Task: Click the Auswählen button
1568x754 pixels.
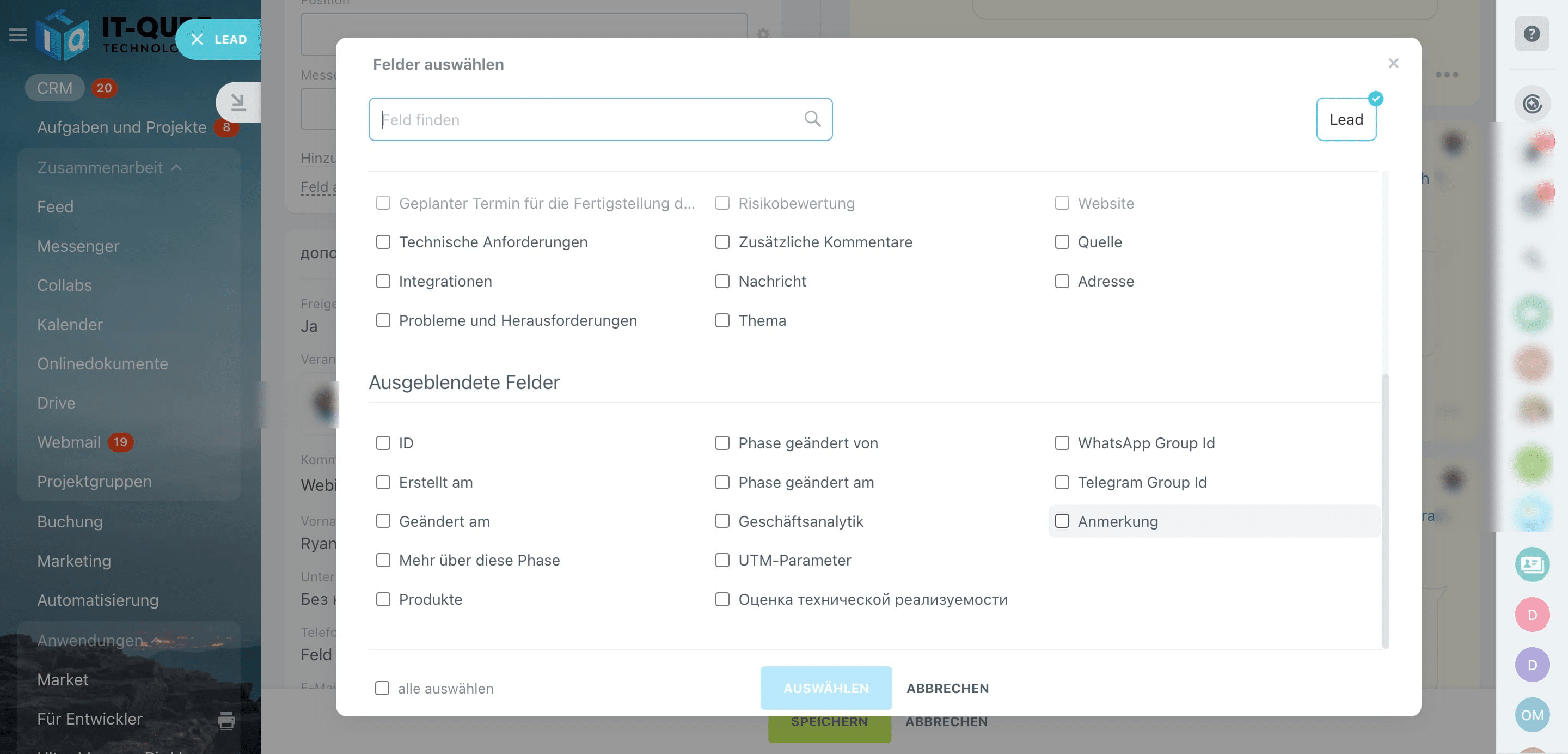Action: [825, 688]
